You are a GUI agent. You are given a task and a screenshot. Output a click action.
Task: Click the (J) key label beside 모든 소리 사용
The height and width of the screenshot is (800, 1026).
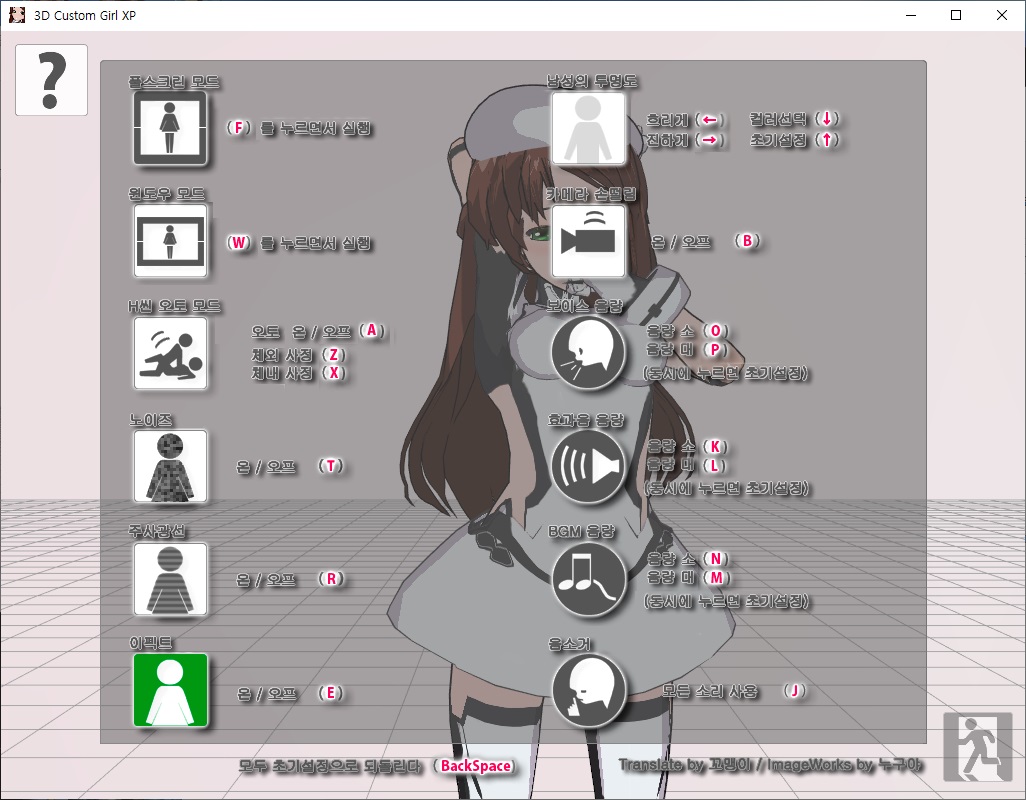coord(795,691)
